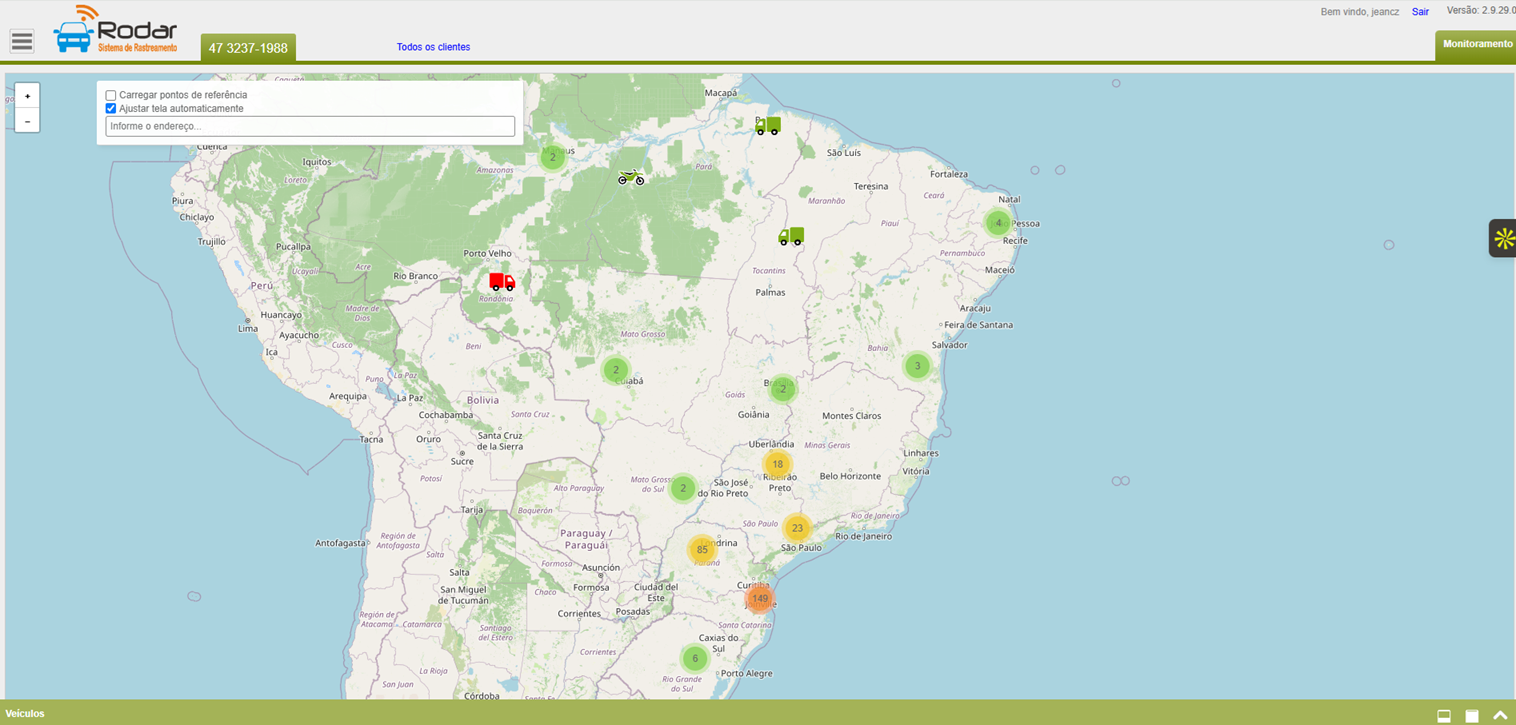
Task: Open the yellow asterisk side panel tab
Action: click(x=1503, y=238)
